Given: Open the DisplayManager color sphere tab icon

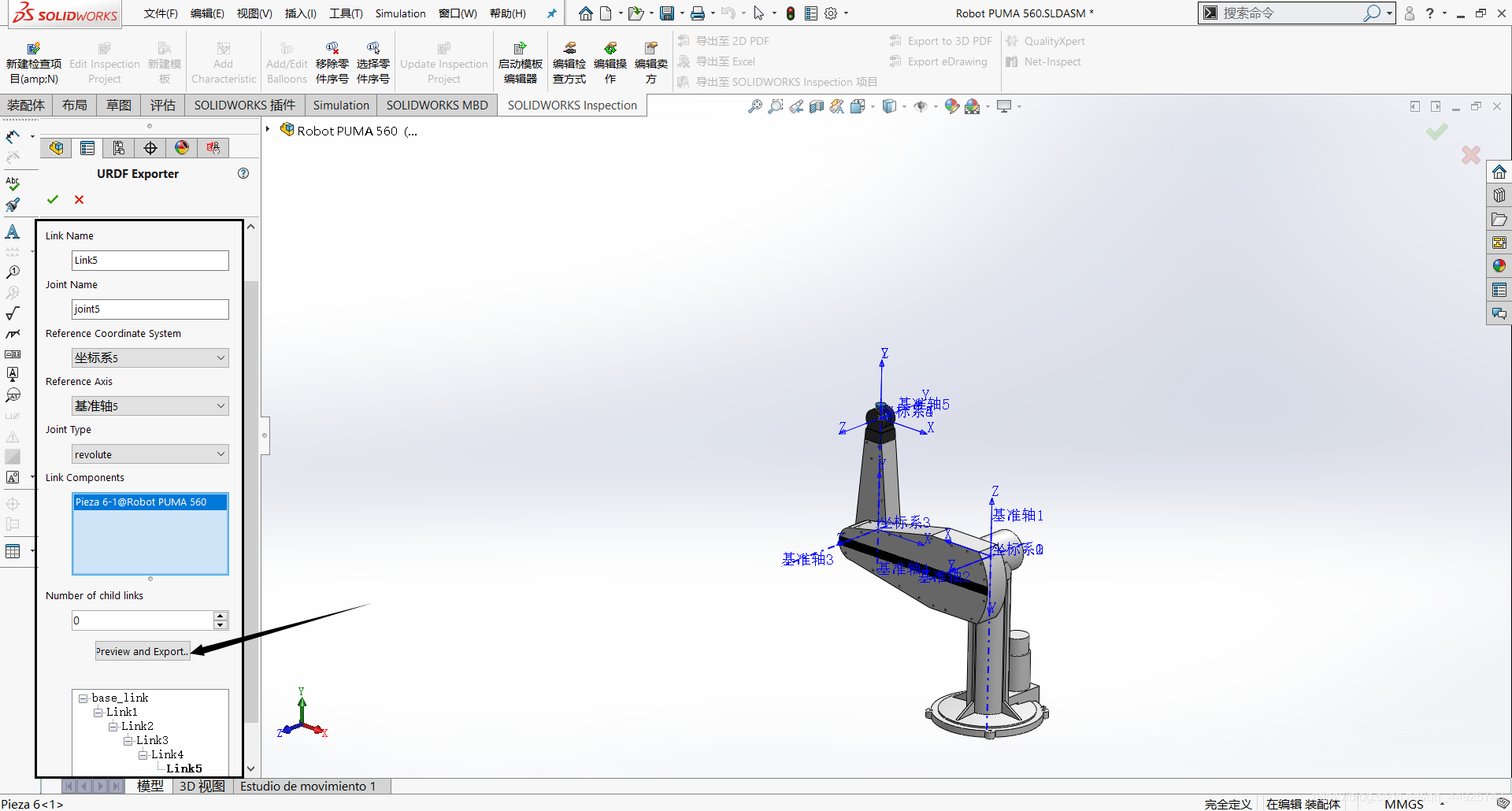Looking at the screenshot, I should point(182,148).
